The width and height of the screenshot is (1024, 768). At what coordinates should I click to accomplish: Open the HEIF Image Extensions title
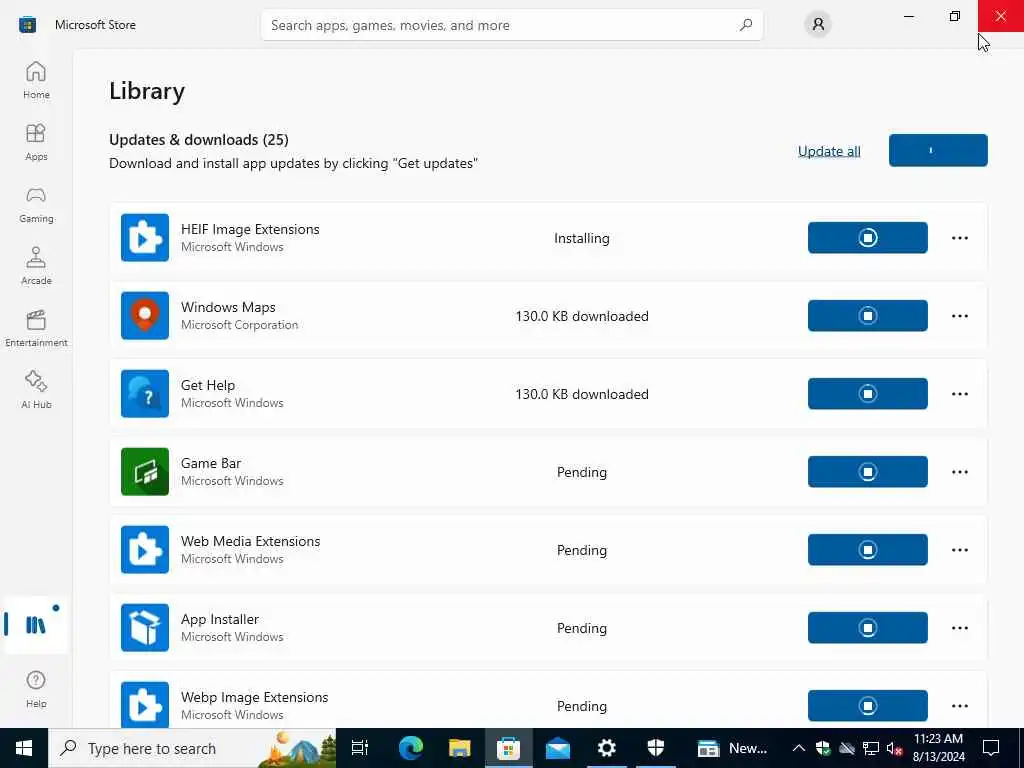250,229
